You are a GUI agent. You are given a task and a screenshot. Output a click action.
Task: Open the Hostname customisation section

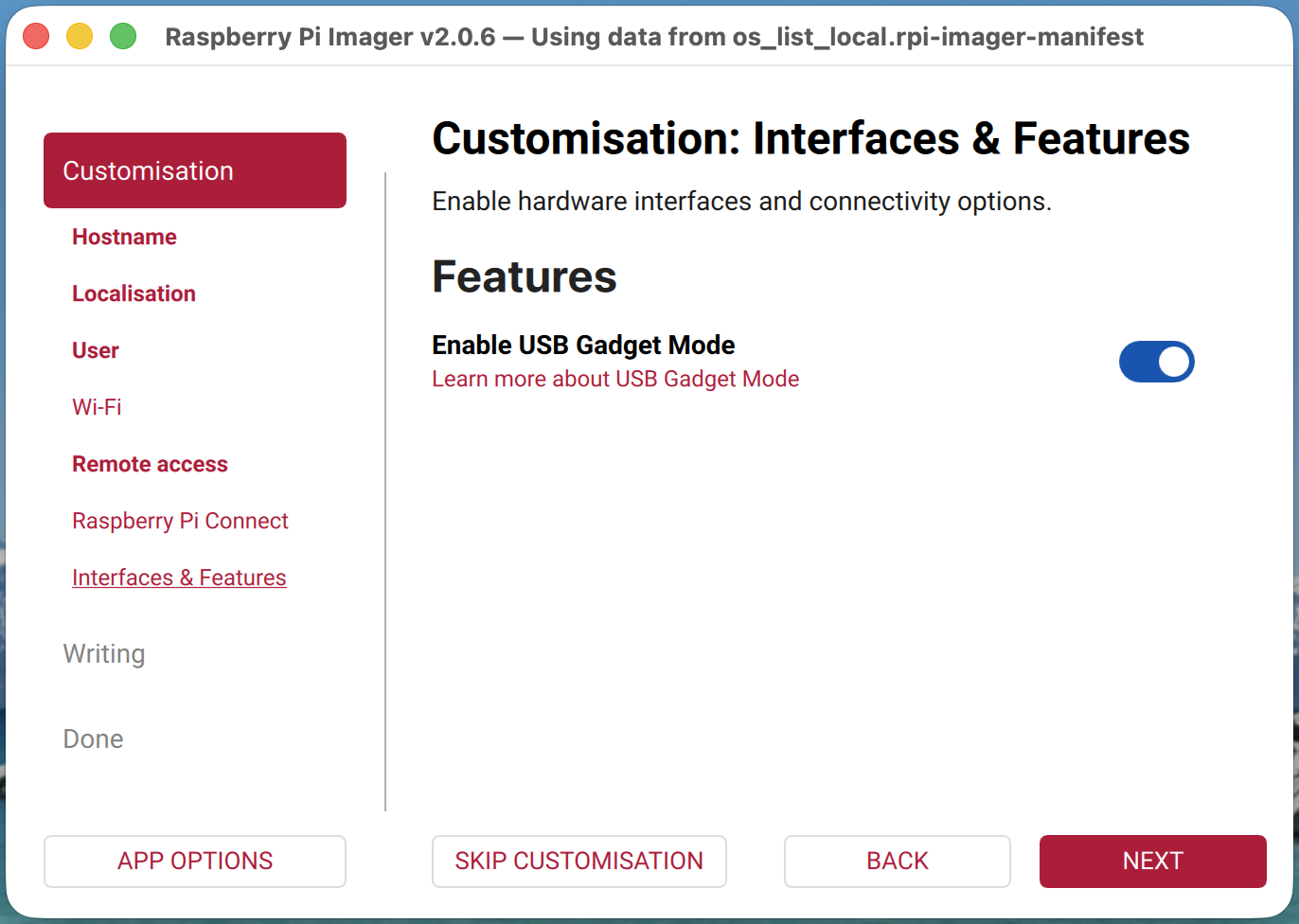pyautogui.click(x=124, y=237)
